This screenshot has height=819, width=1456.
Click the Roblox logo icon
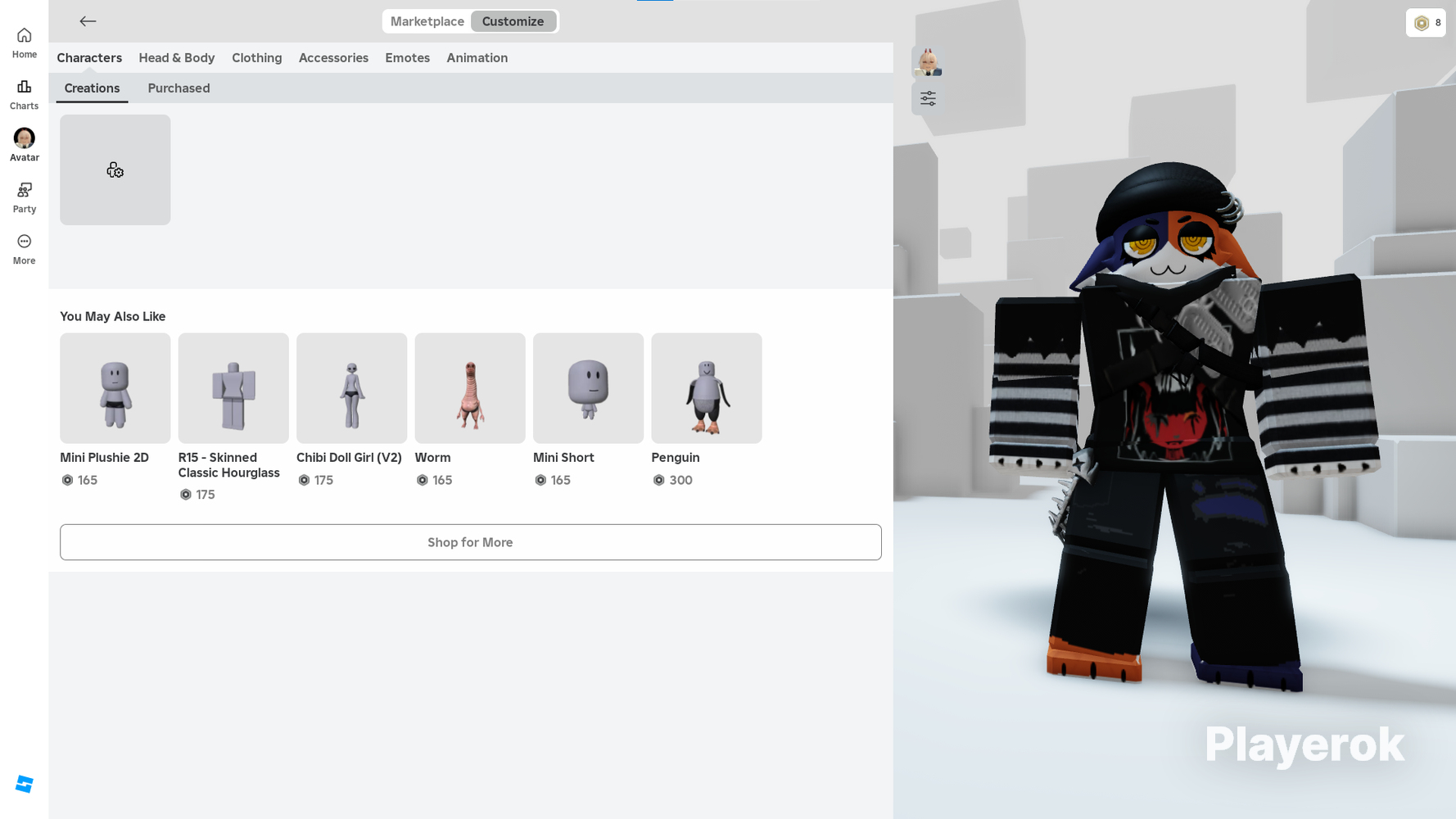[25, 785]
